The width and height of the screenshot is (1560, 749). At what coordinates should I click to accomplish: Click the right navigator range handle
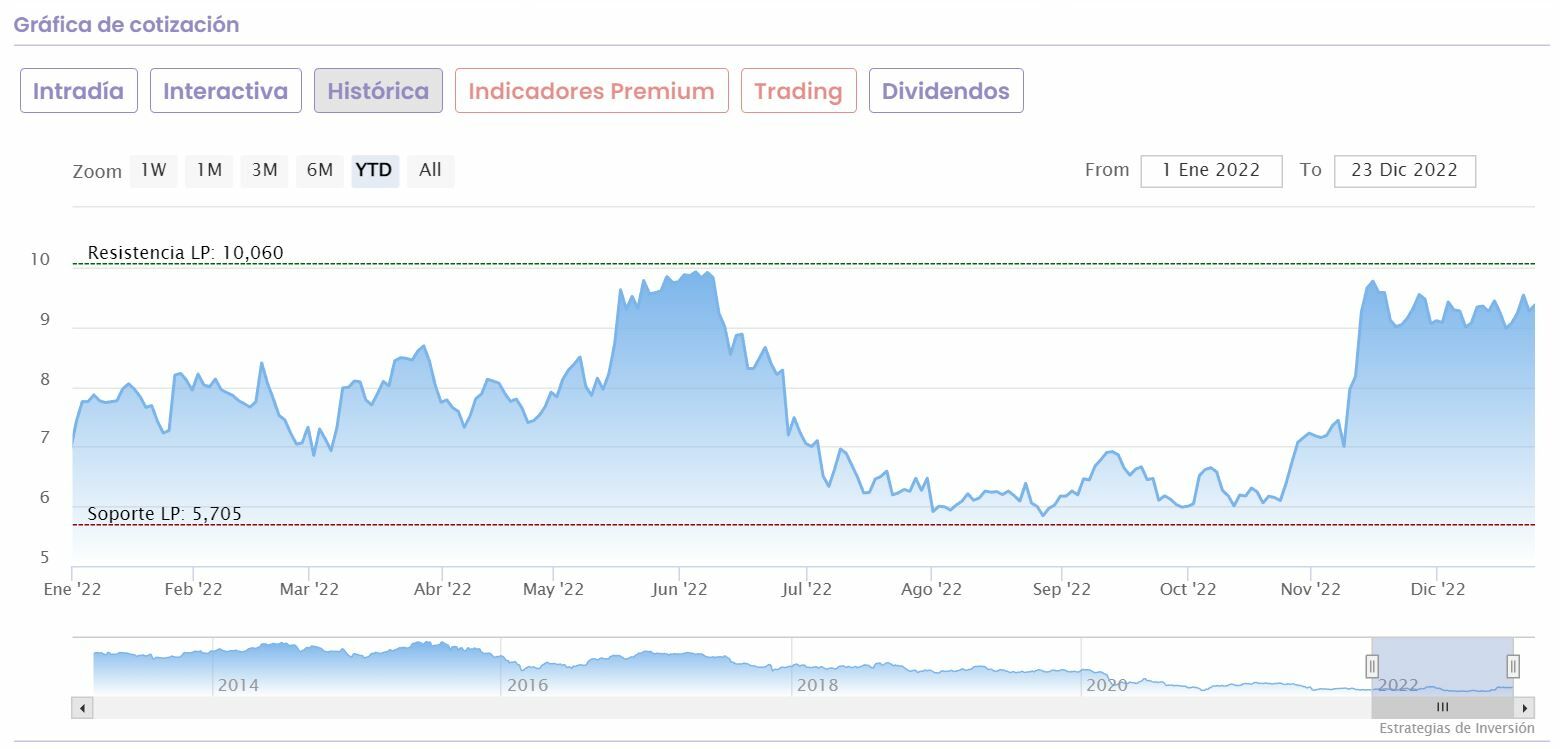tap(1513, 666)
